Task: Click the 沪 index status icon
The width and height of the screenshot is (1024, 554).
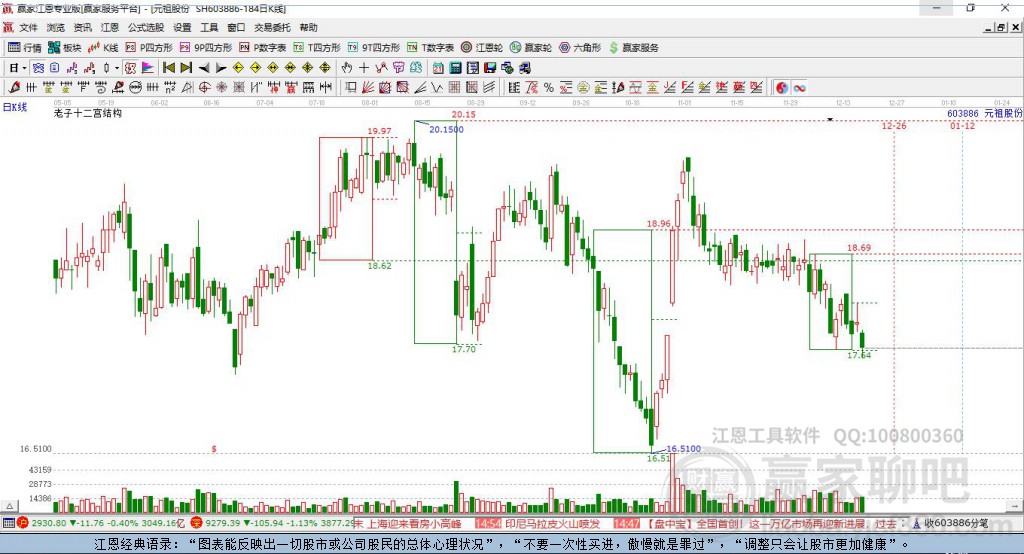Action: (x=23, y=523)
